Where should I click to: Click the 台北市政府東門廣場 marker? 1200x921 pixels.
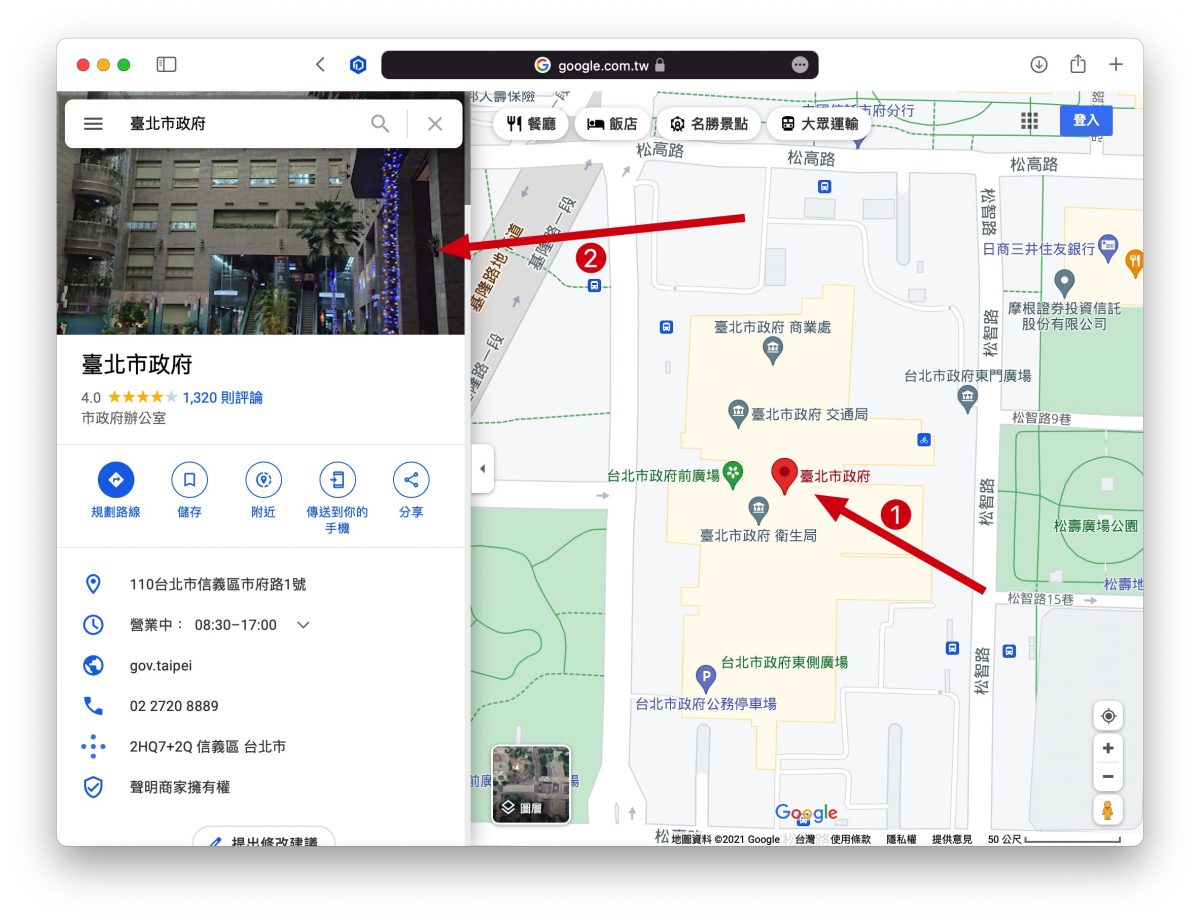967,399
